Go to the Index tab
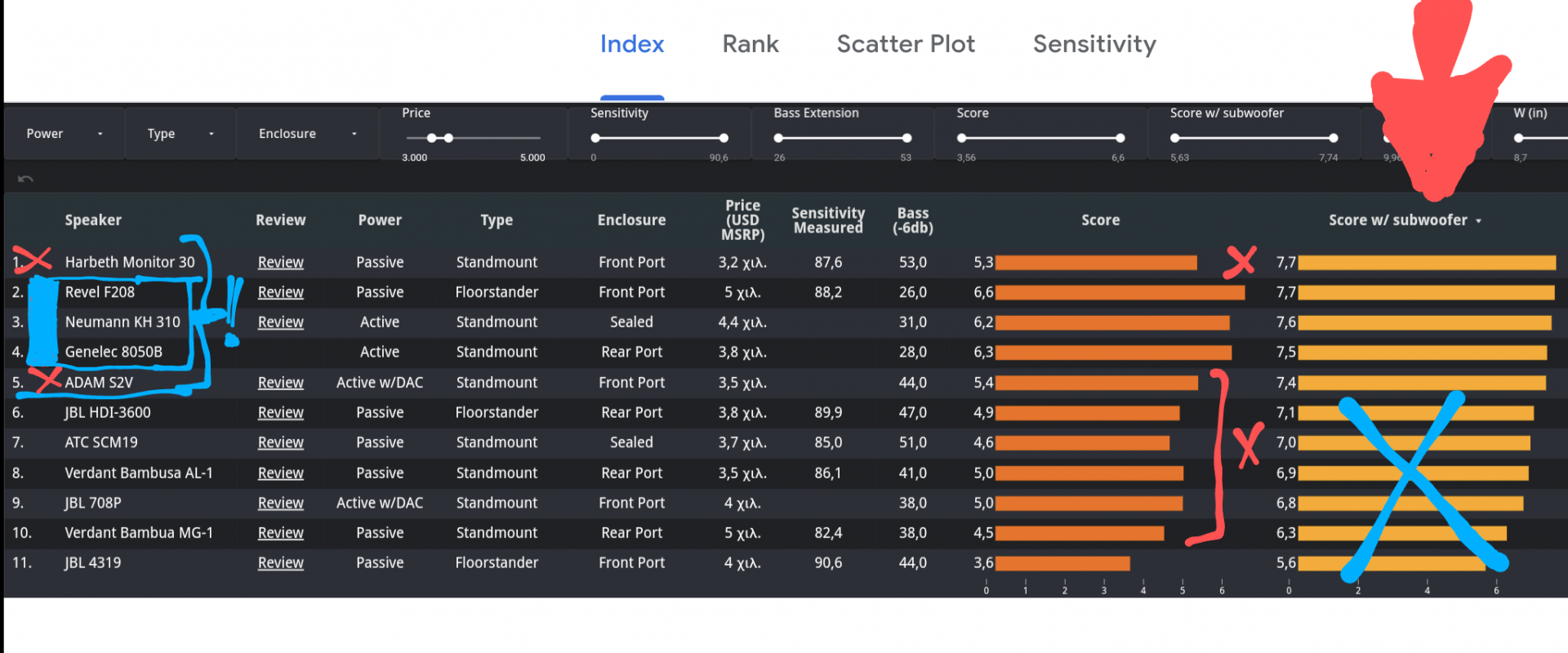Viewport: 1568px width, 653px height. pyautogui.click(x=631, y=44)
